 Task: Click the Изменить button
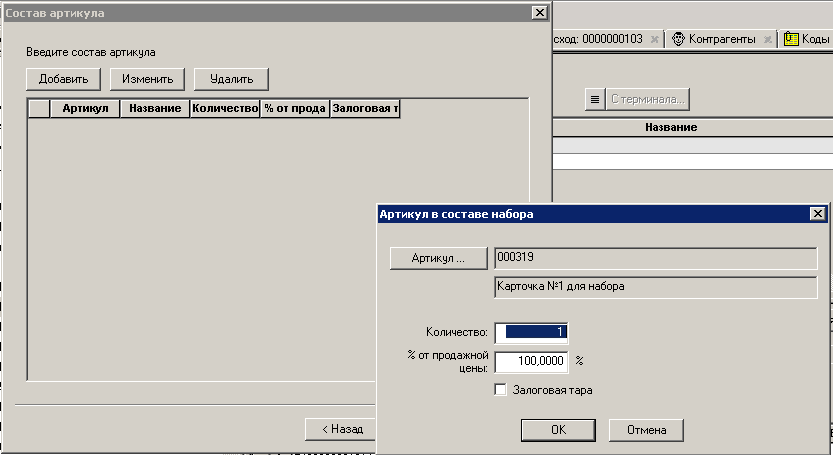click(147, 79)
